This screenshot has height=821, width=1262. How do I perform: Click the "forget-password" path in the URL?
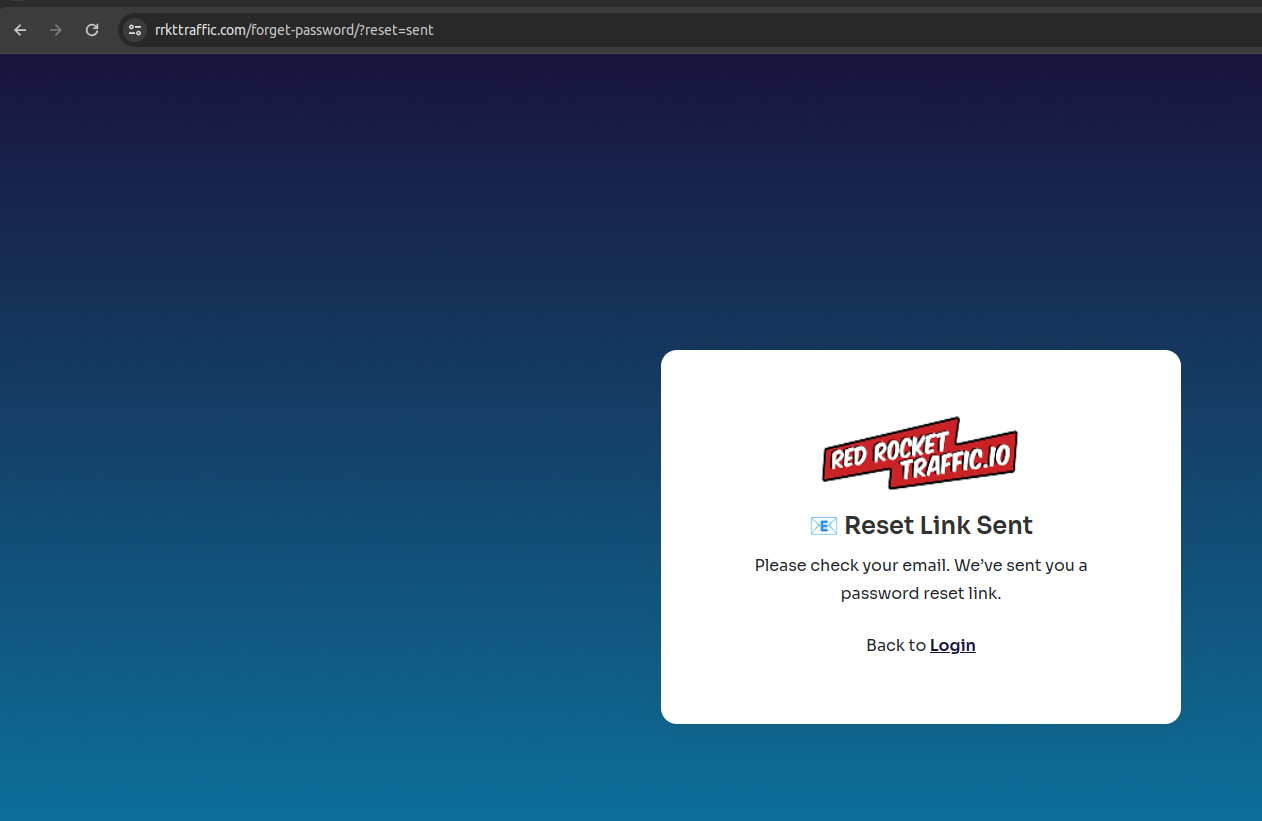pyautogui.click(x=303, y=30)
